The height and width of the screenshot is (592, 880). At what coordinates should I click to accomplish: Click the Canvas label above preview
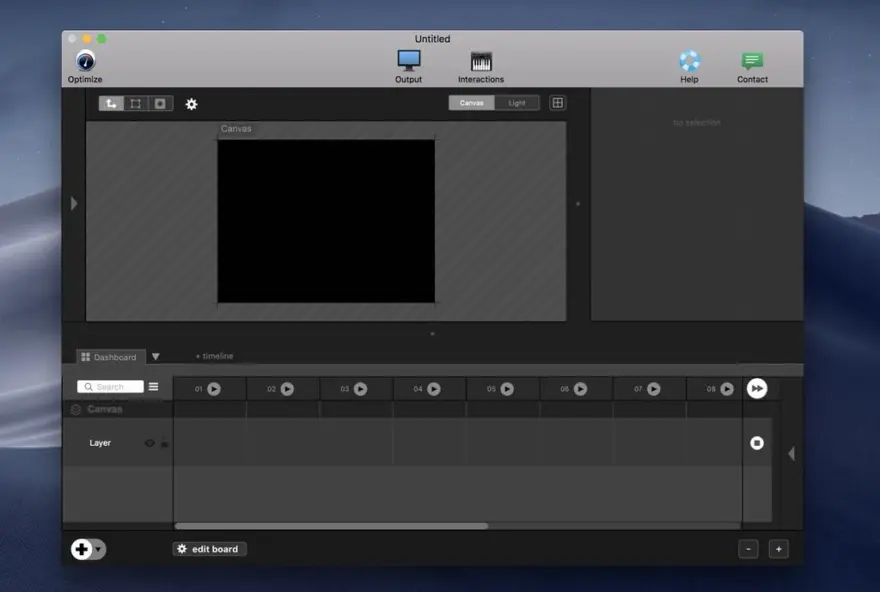[236, 129]
